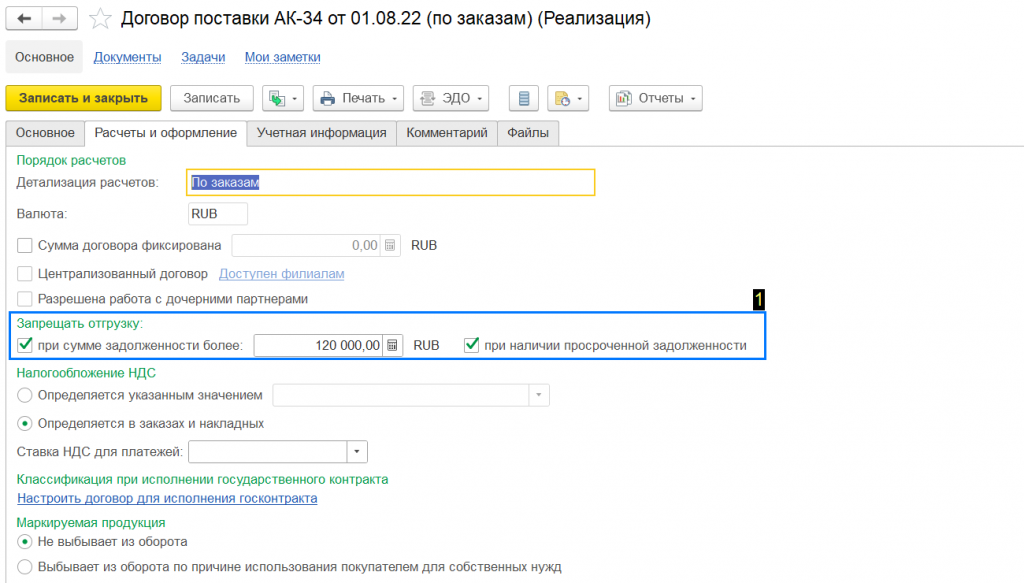Switch to the inner 'Основное' tab
This screenshot has width=1024, height=583.
point(45,133)
